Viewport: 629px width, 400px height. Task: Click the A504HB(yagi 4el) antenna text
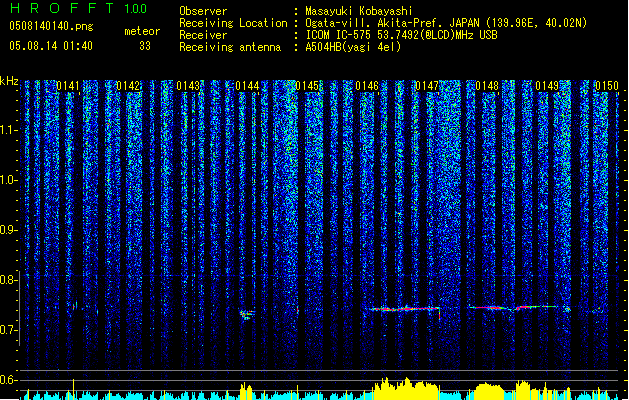pos(353,47)
